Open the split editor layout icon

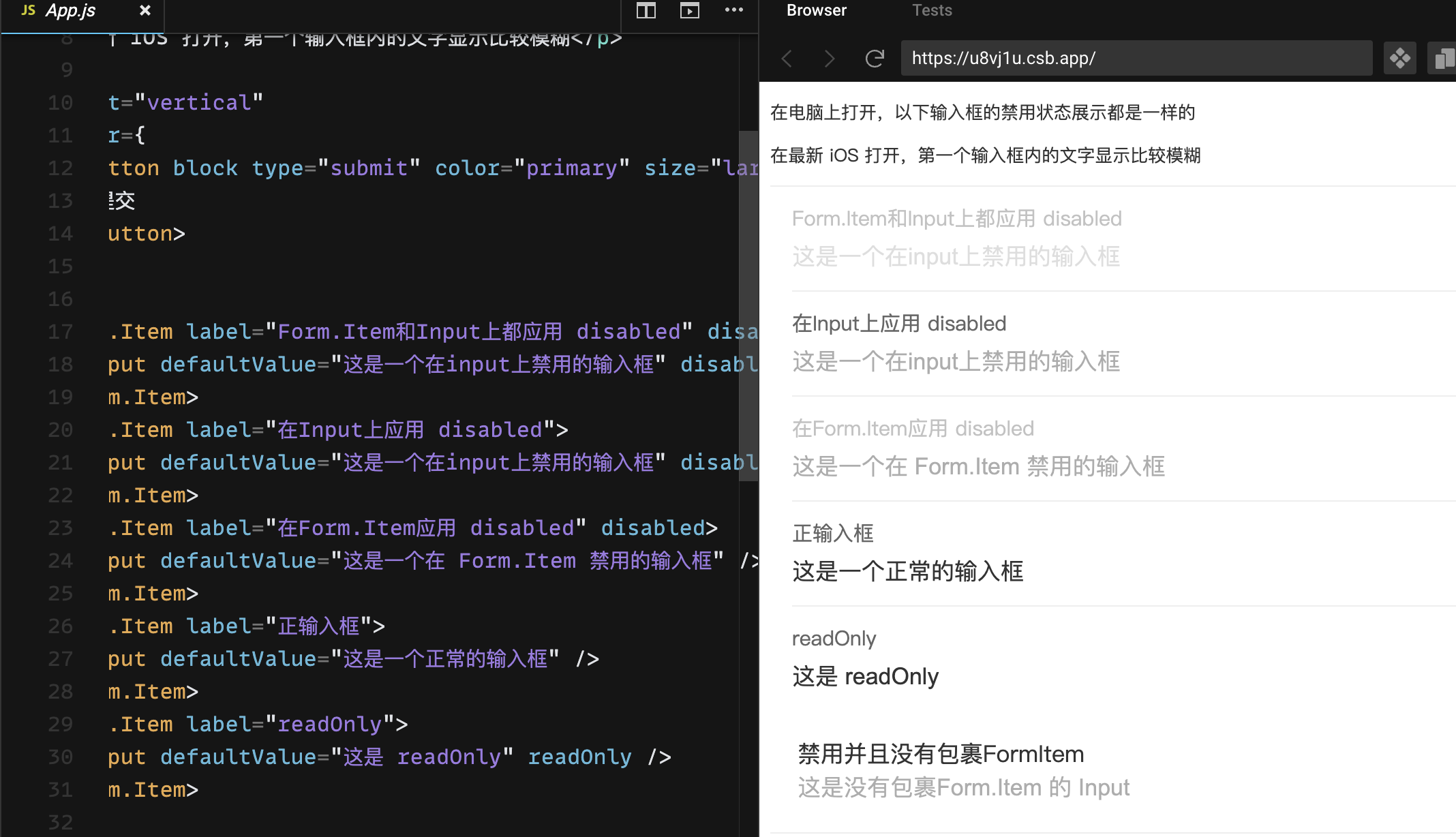point(645,11)
